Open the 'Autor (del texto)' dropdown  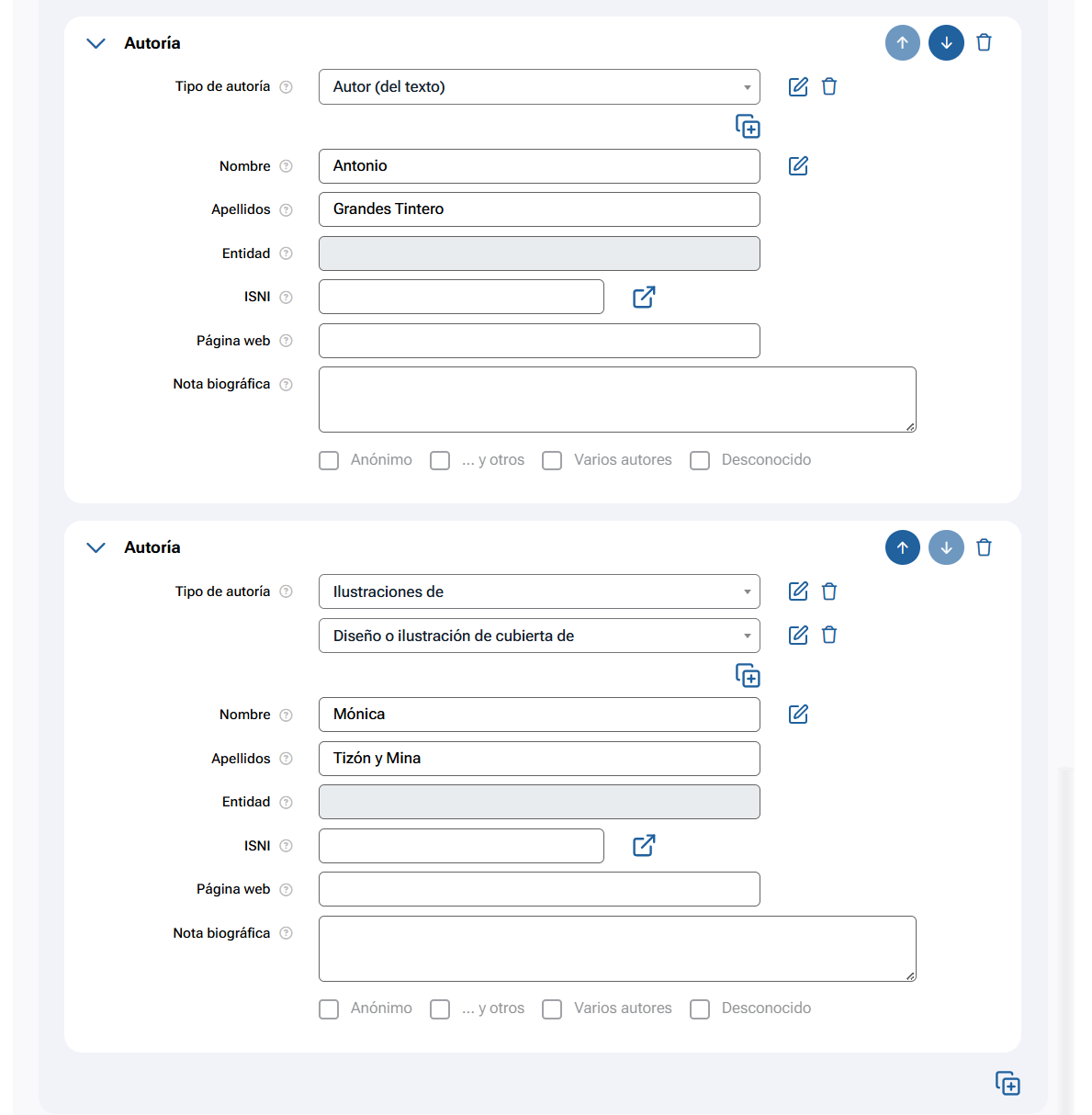(x=539, y=87)
